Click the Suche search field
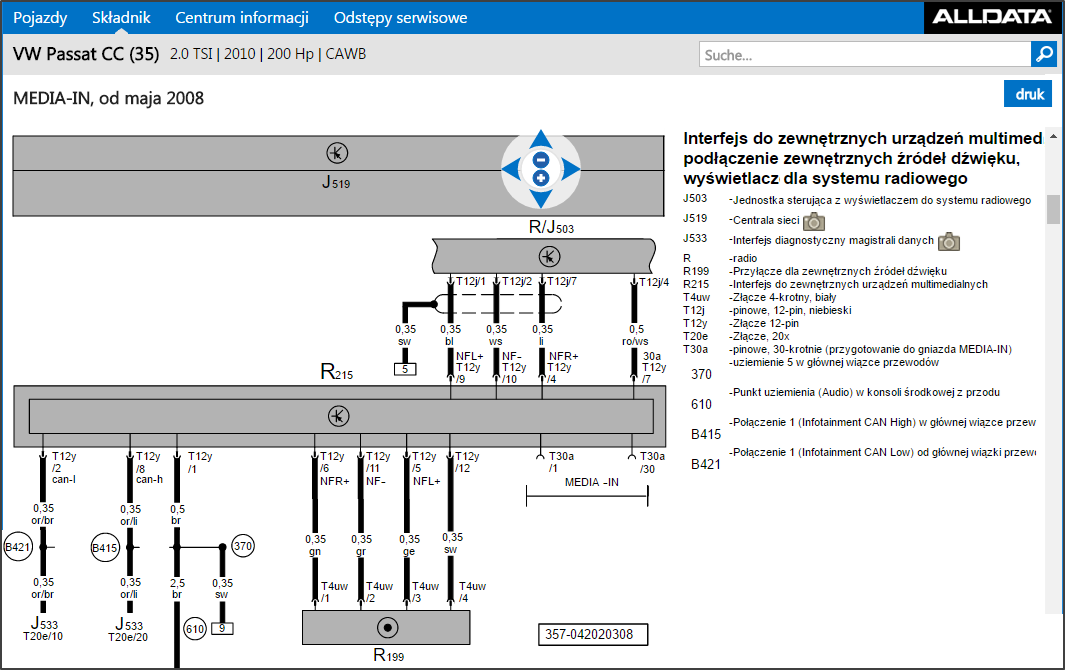Image resolution: width=1065 pixels, height=670 pixels. (x=865, y=54)
